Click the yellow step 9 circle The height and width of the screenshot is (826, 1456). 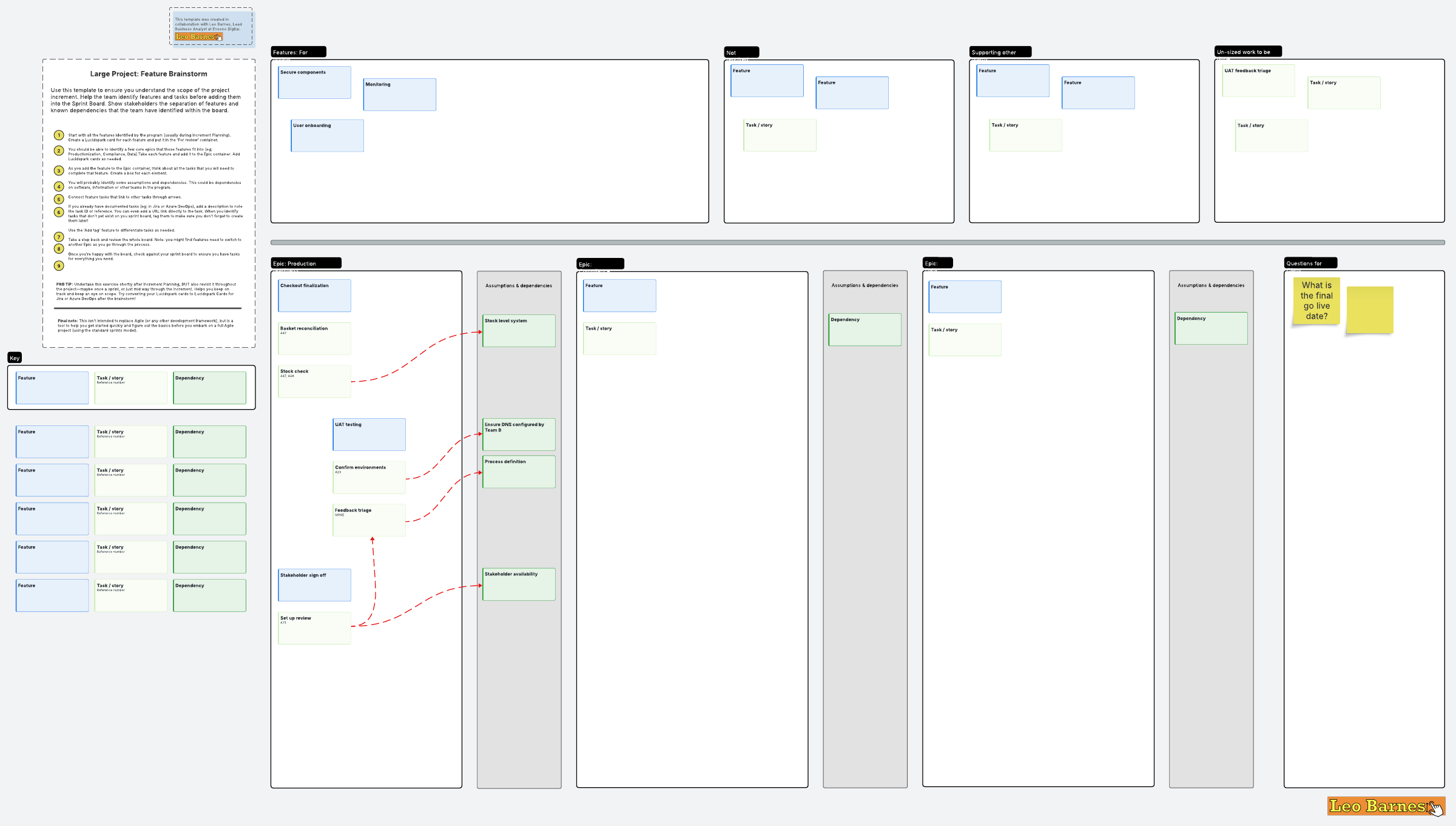(x=59, y=265)
